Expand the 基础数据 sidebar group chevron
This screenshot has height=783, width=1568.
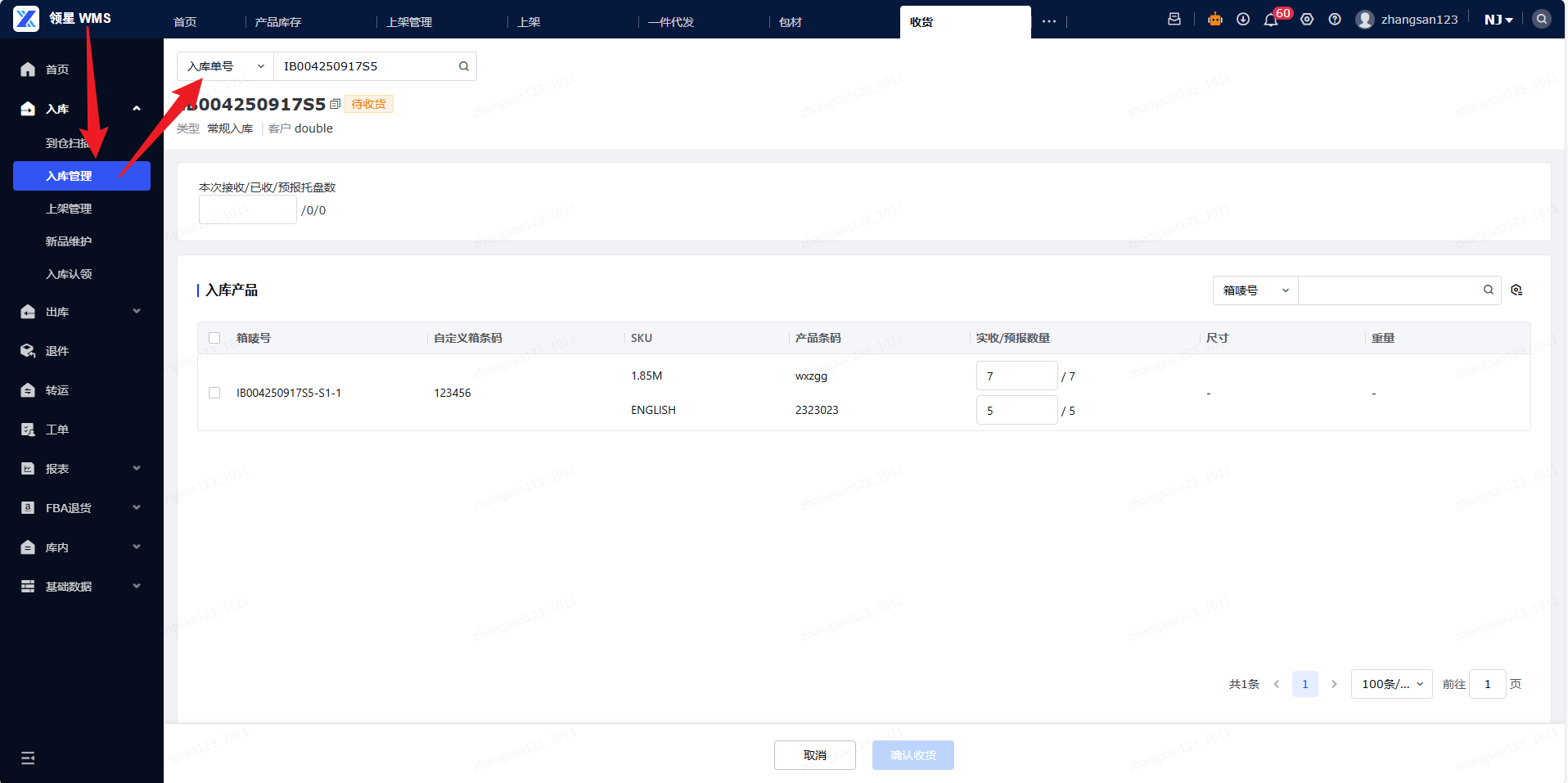pyautogui.click(x=137, y=586)
